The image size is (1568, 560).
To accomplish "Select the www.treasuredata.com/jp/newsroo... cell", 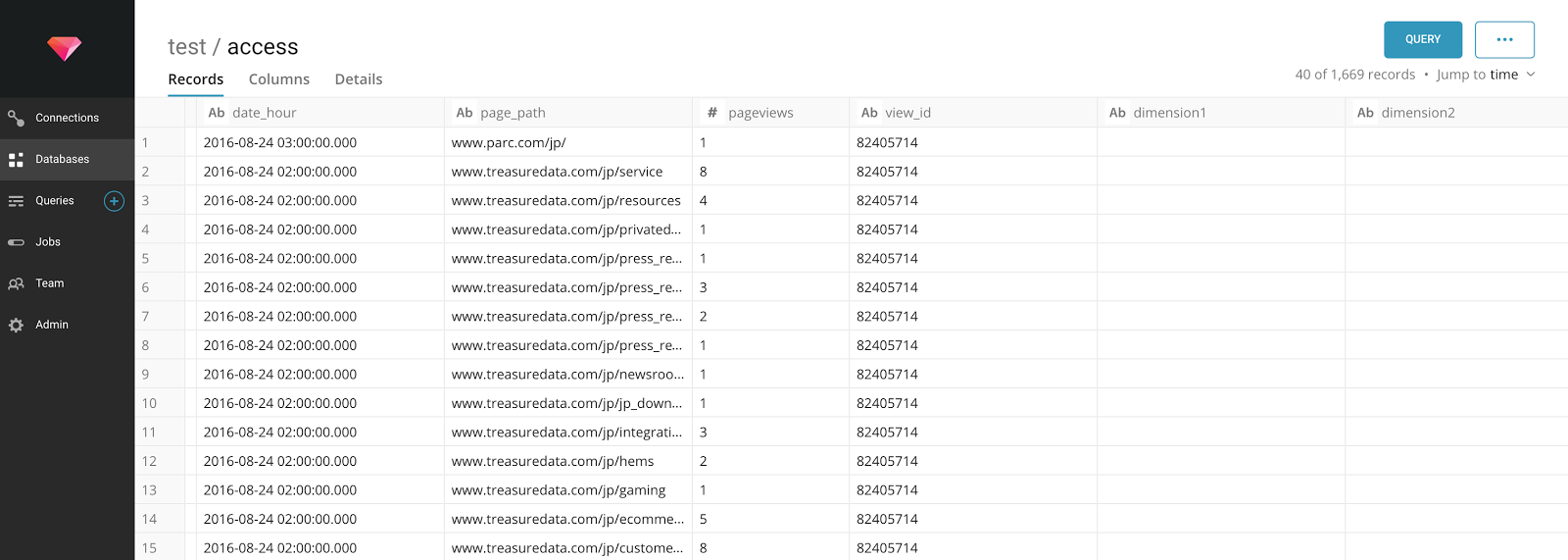I will 568,374.
